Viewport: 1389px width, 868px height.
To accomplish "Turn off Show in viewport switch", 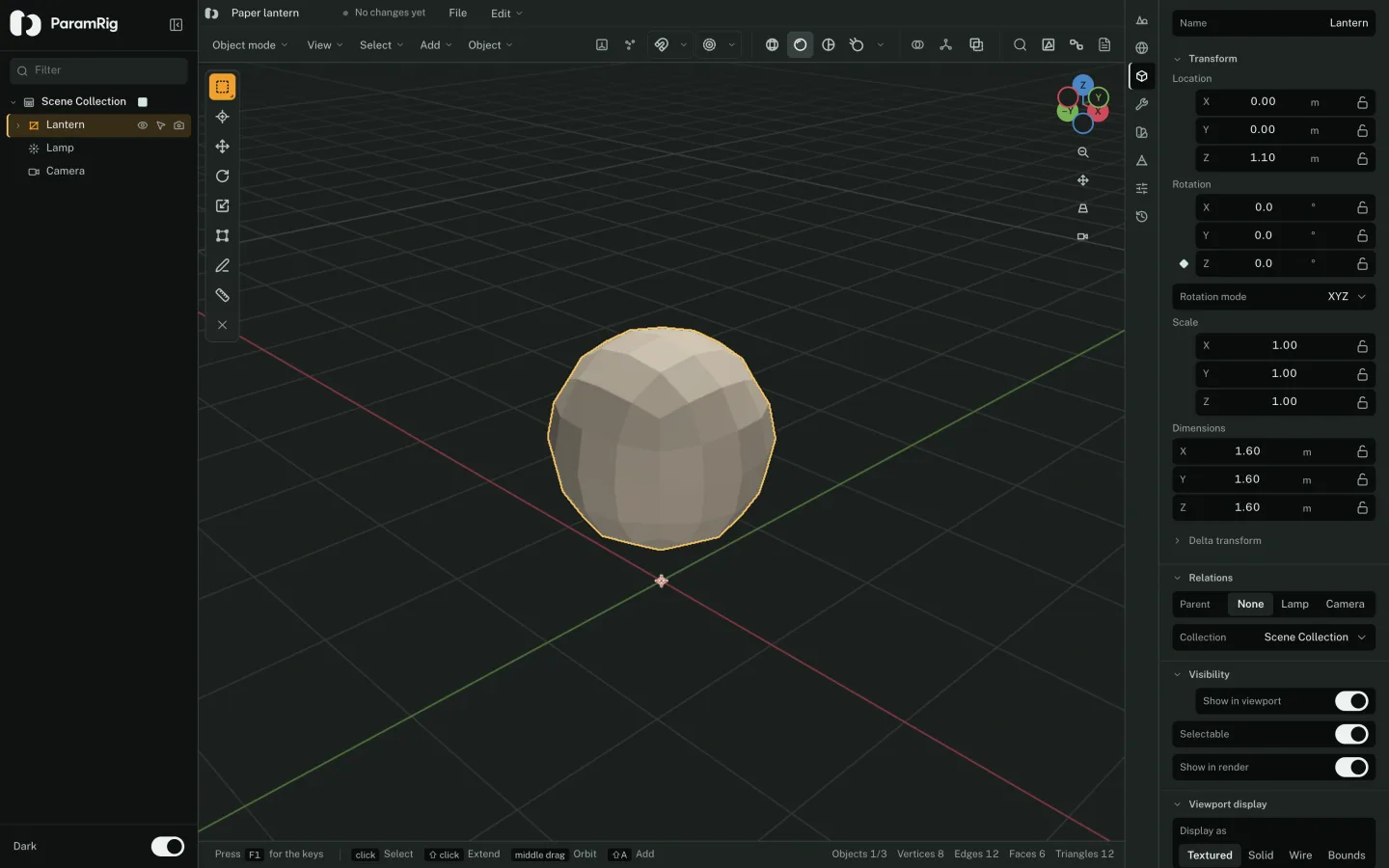I will click(x=1351, y=701).
